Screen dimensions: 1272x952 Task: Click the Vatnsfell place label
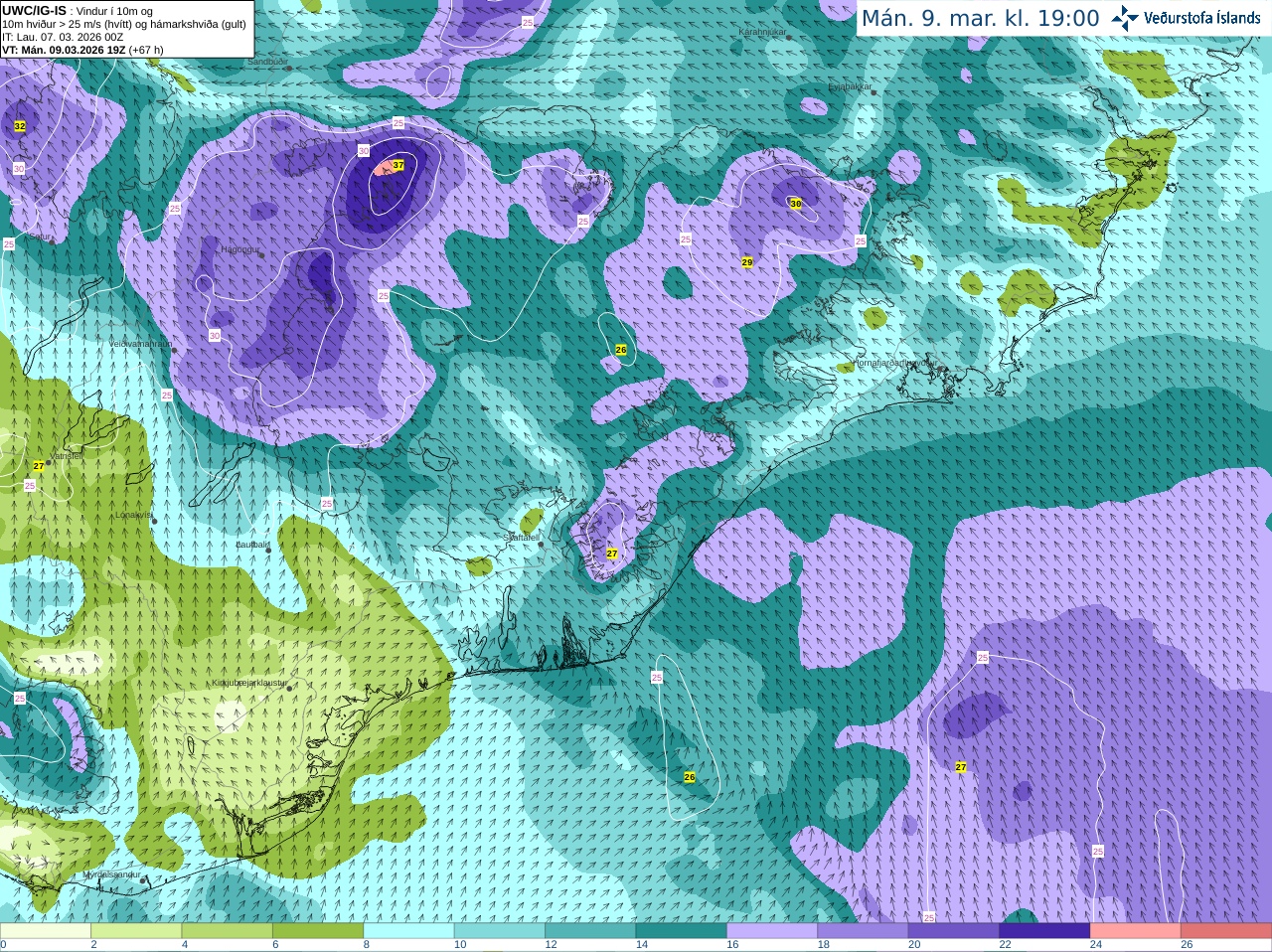(x=67, y=455)
